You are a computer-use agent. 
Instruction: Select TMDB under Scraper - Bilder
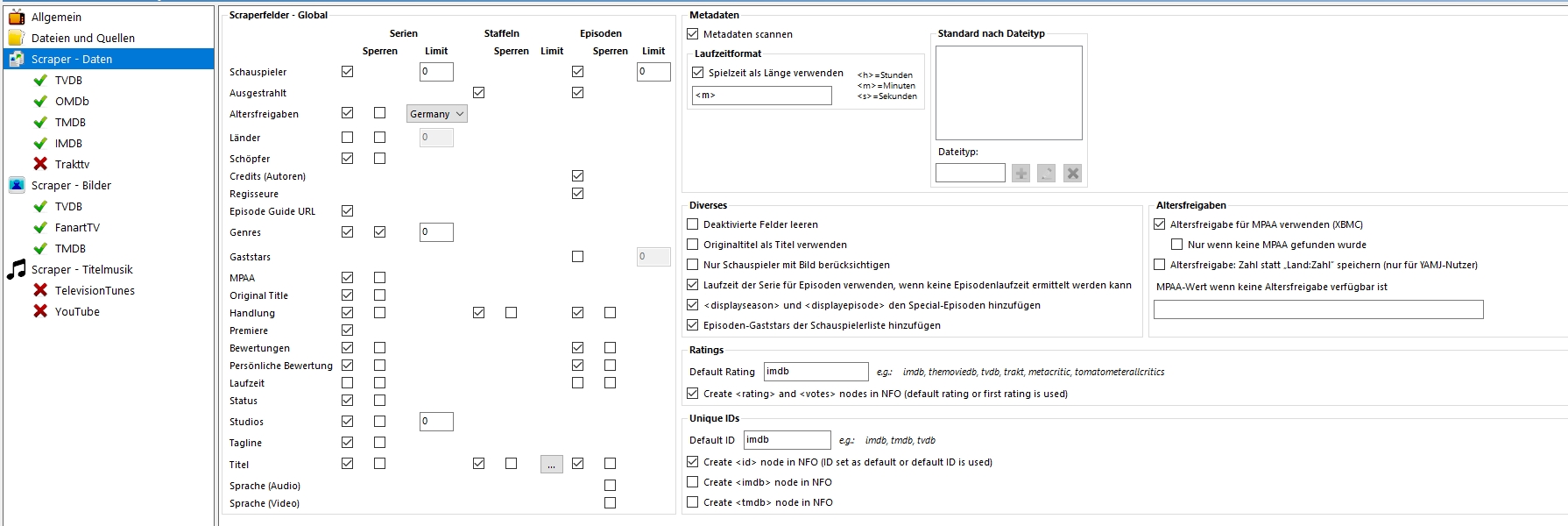click(x=70, y=248)
